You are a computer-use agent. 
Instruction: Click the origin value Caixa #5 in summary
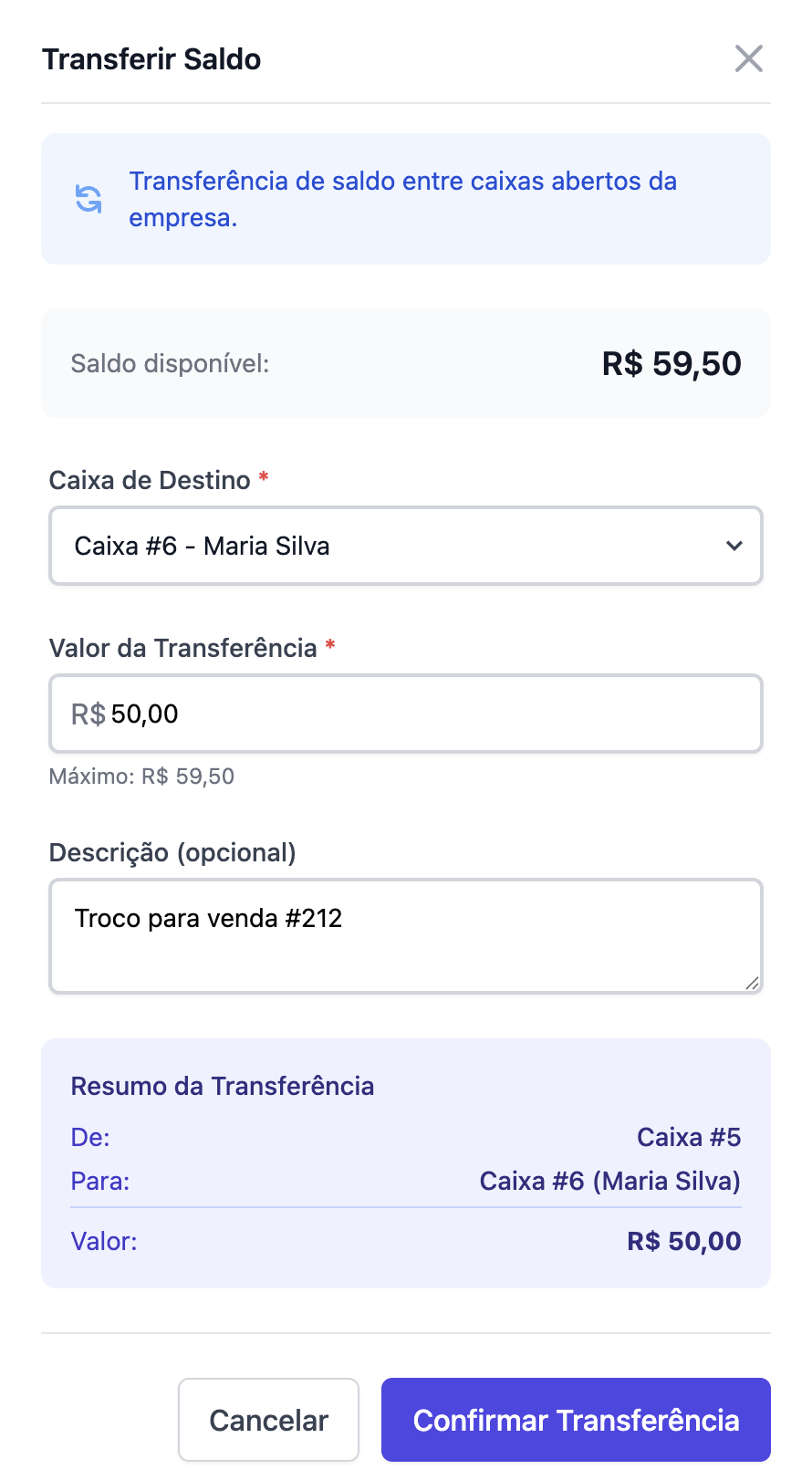tap(689, 1137)
